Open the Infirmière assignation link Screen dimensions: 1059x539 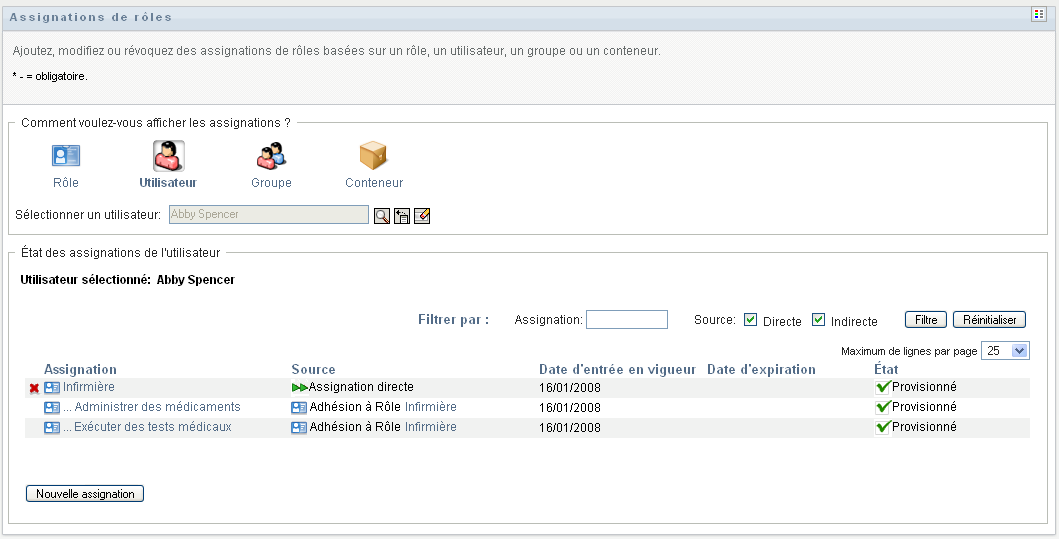[88, 387]
